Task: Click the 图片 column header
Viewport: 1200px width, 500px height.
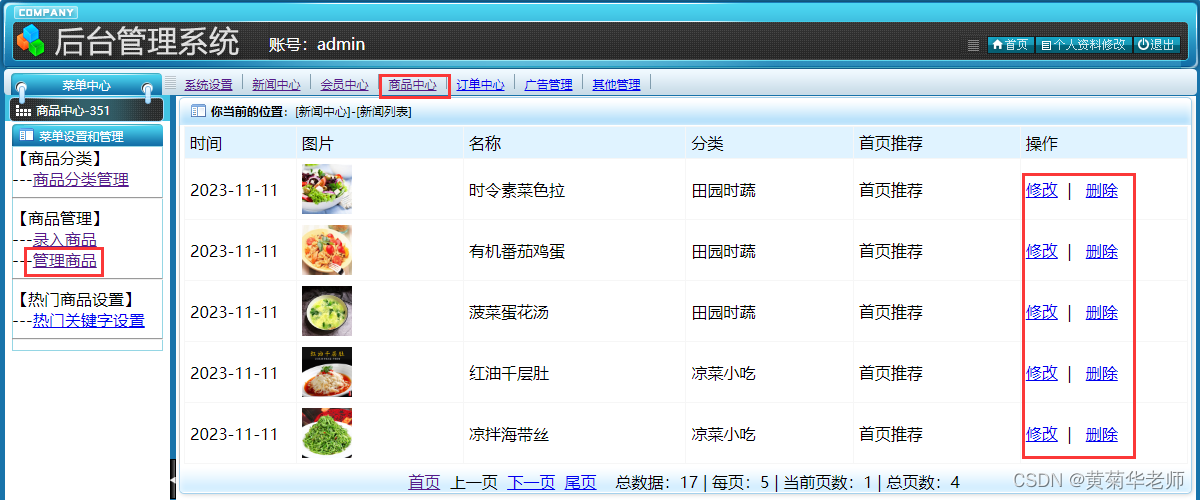Action: 318,144
